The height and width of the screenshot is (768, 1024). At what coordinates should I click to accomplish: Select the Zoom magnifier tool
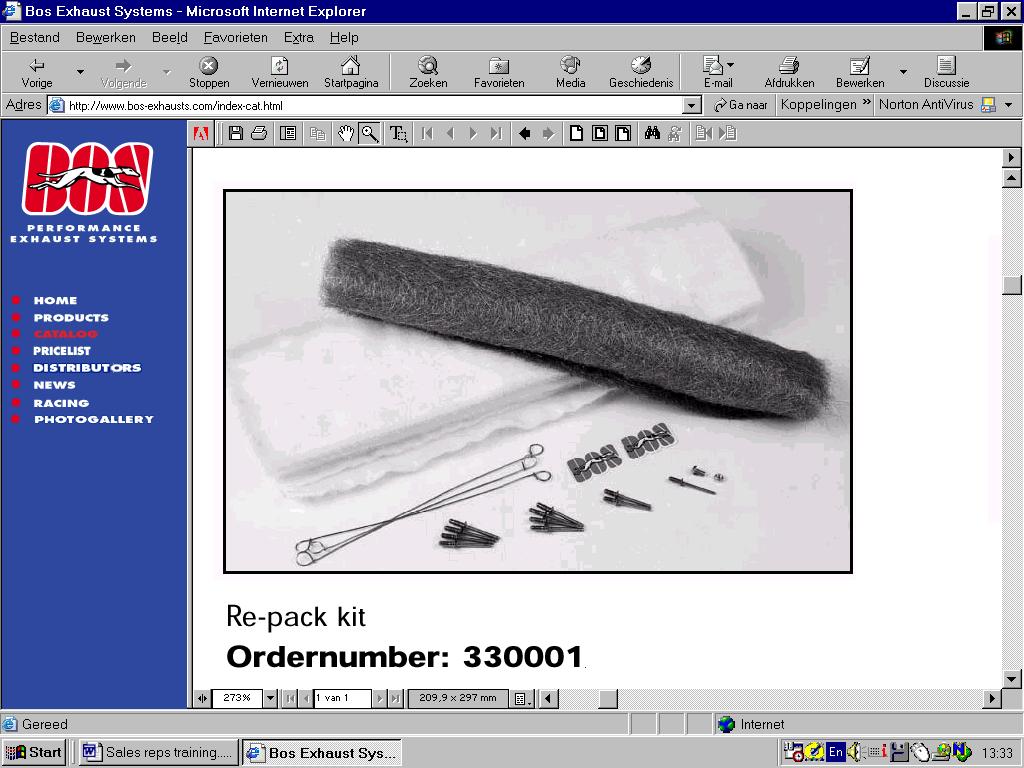coord(370,133)
